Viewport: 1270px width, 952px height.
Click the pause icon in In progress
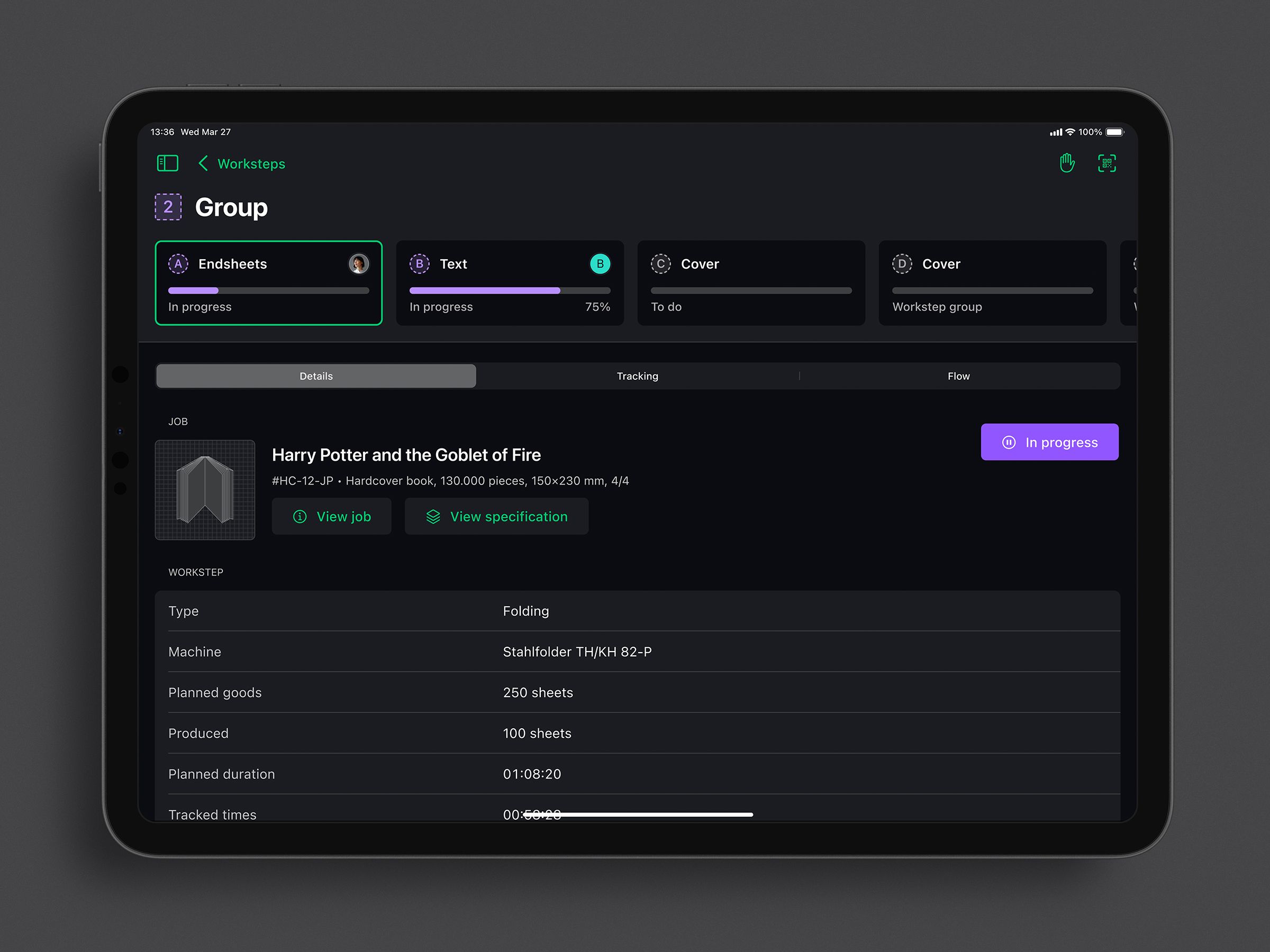pyautogui.click(x=1009, y=443)
